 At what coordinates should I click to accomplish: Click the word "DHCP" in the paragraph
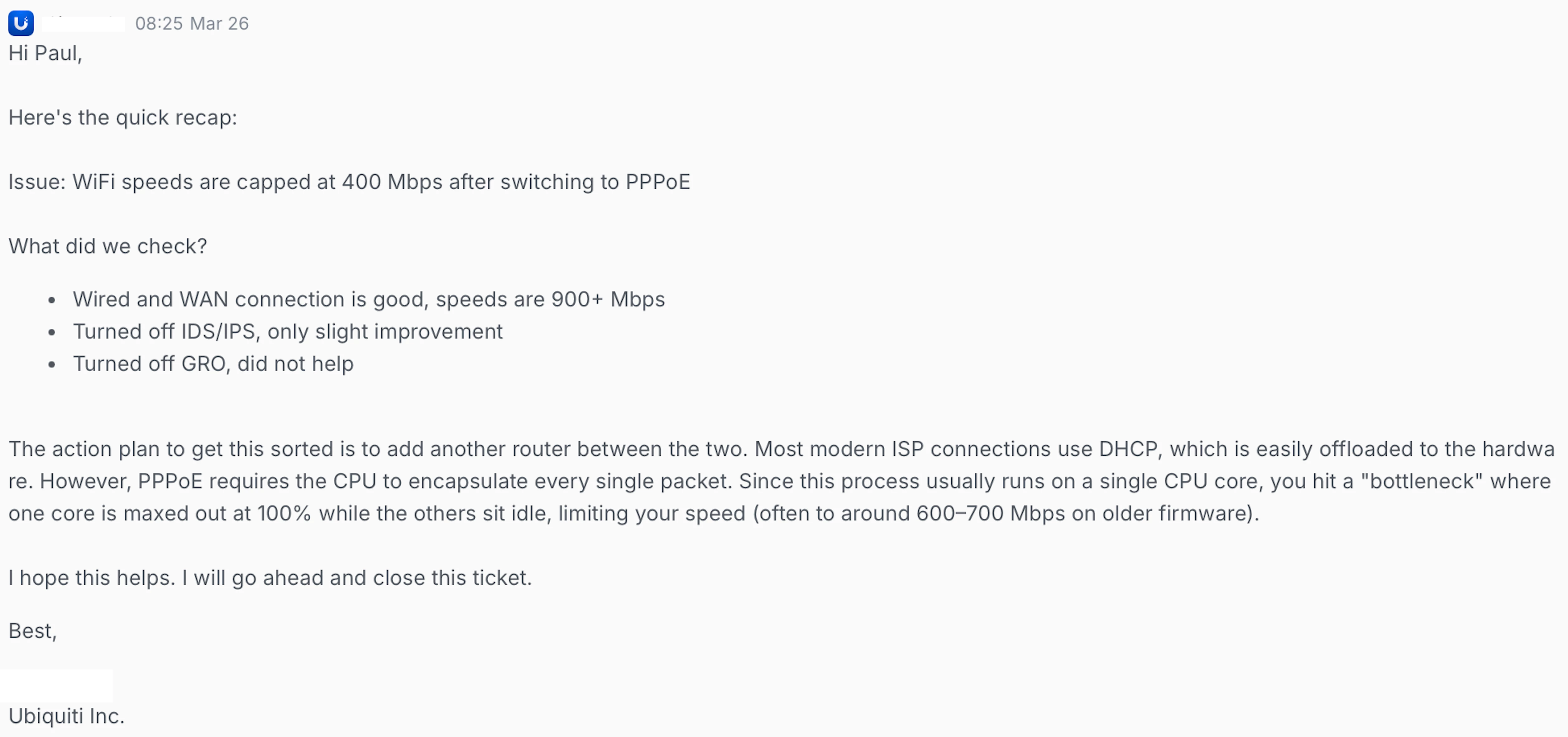point(1127,449)
